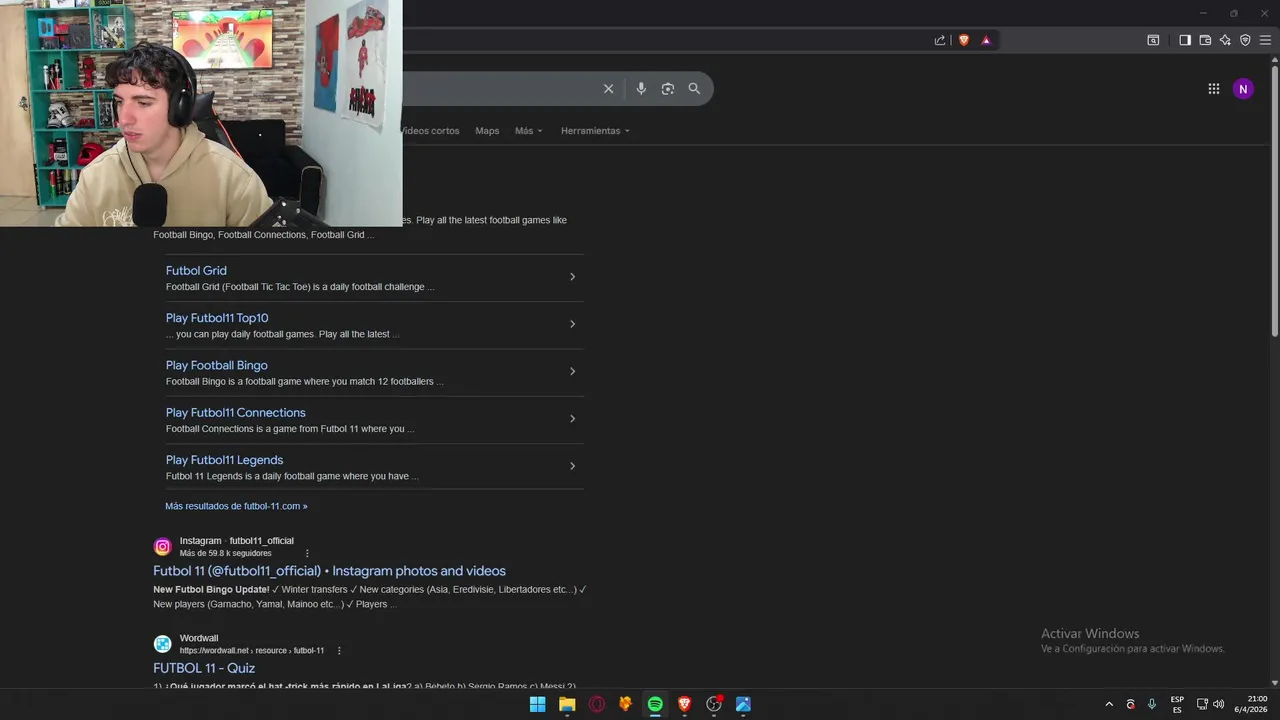
Task: Click the share page icon in address bar
Action: 940,40
